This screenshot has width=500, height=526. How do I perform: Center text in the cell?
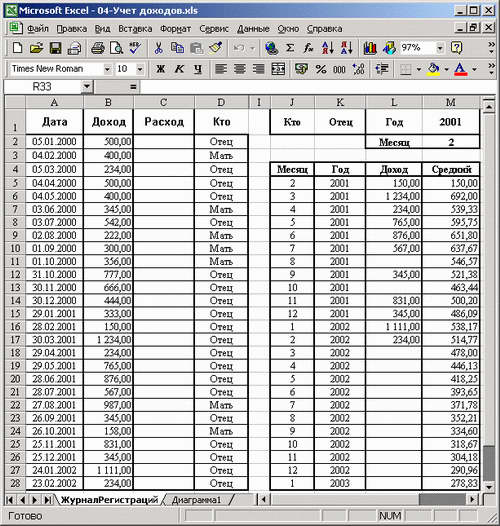click(239, 69)
